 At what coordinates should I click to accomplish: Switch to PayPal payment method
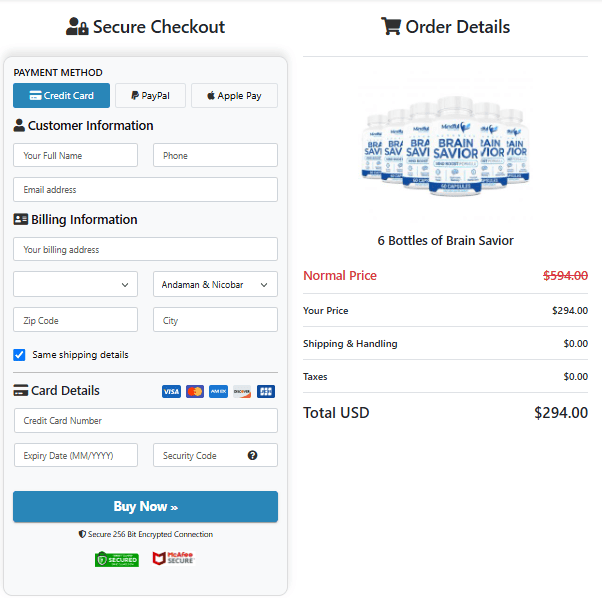(150, 96)
